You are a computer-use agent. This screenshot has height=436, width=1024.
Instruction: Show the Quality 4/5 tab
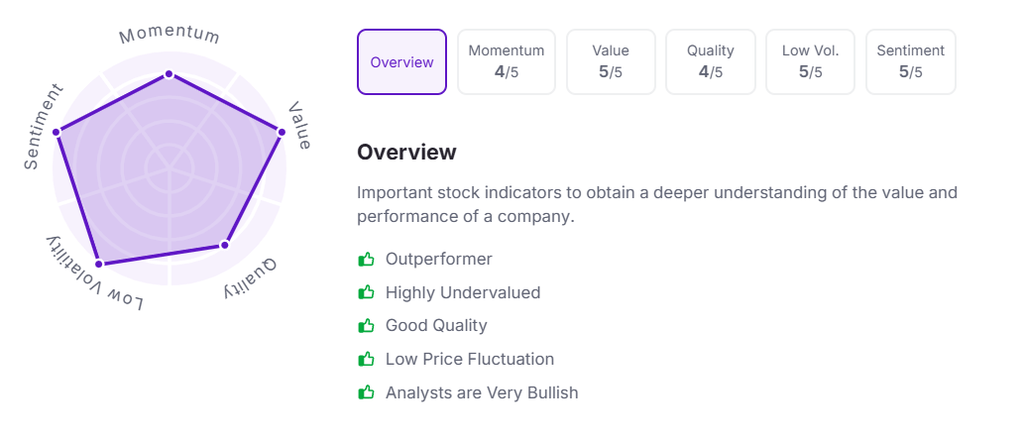[x=710, y=62]
